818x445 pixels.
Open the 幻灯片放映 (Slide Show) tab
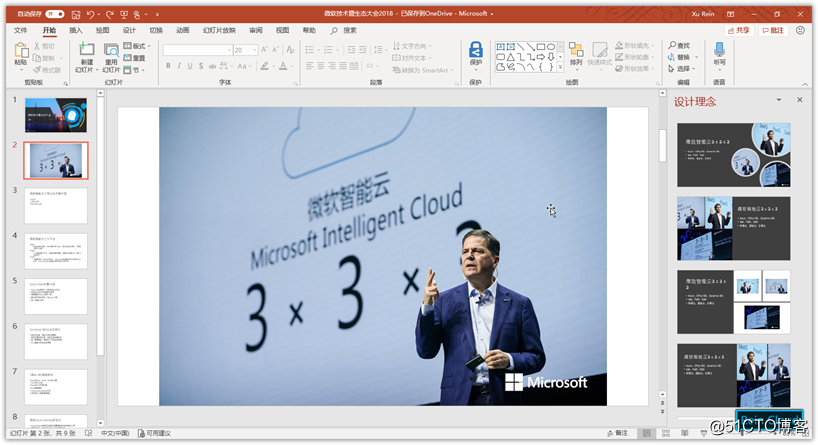[219, 30]
